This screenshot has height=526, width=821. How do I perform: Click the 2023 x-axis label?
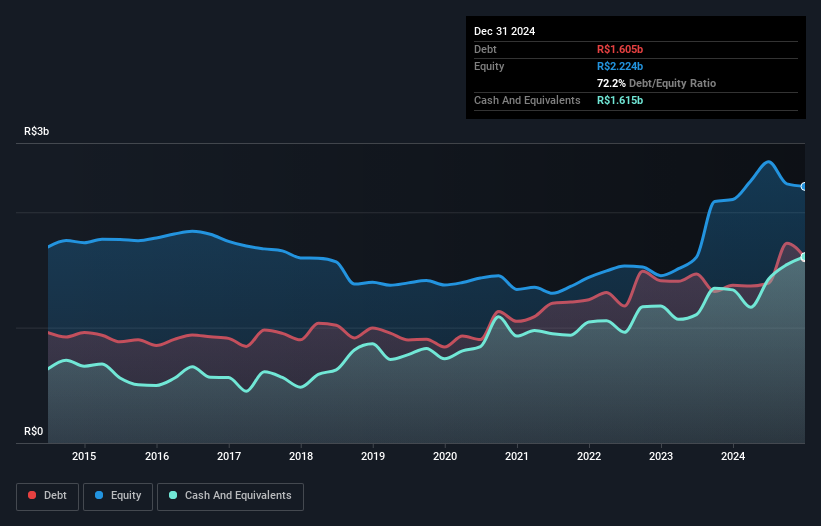661,456
